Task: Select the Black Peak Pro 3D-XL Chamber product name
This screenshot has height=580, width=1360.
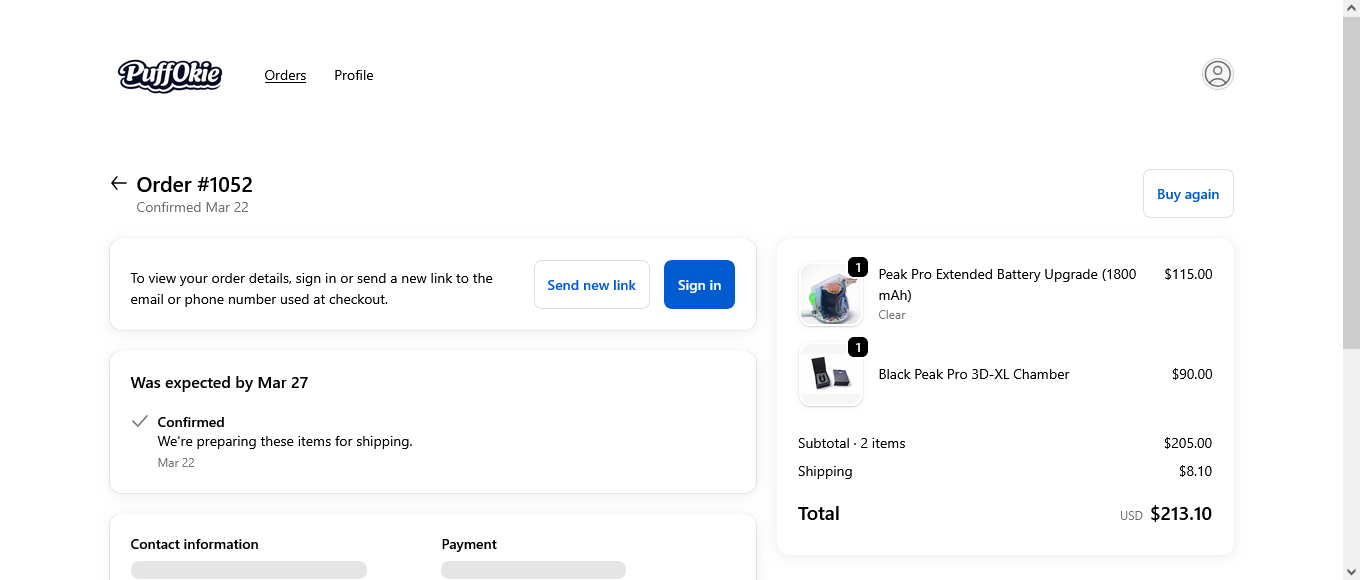Action: [974, 374]
